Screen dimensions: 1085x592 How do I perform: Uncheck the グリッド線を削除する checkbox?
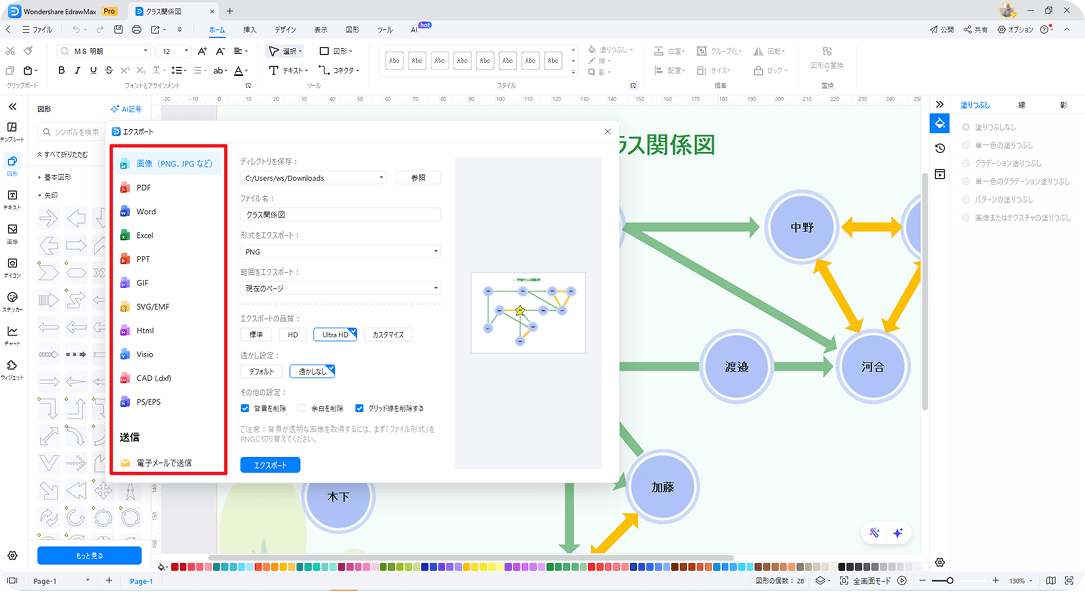pyautogui.click(x=359, y=408)
